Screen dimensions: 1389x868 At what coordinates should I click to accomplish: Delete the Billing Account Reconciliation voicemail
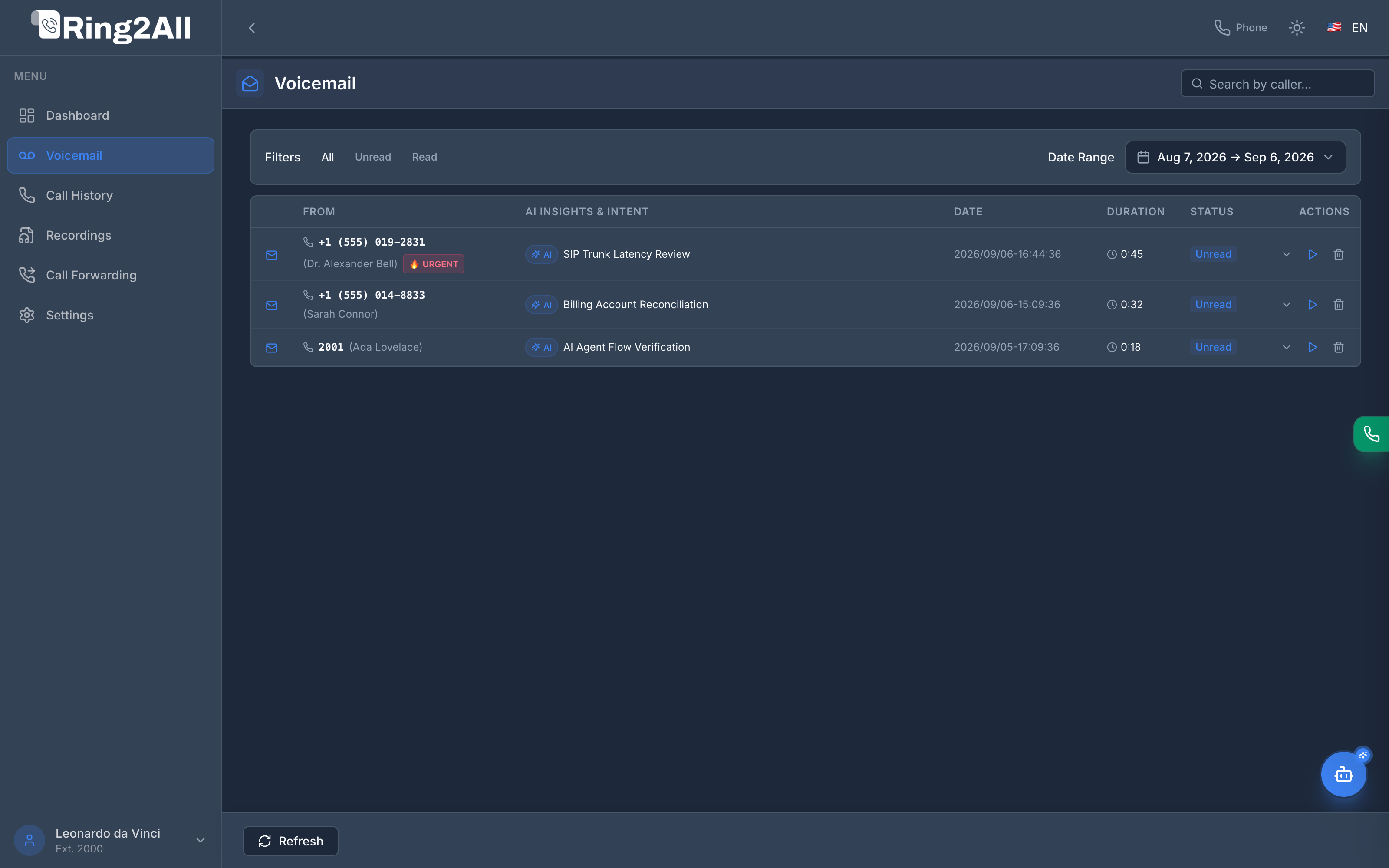(1339, 305)
